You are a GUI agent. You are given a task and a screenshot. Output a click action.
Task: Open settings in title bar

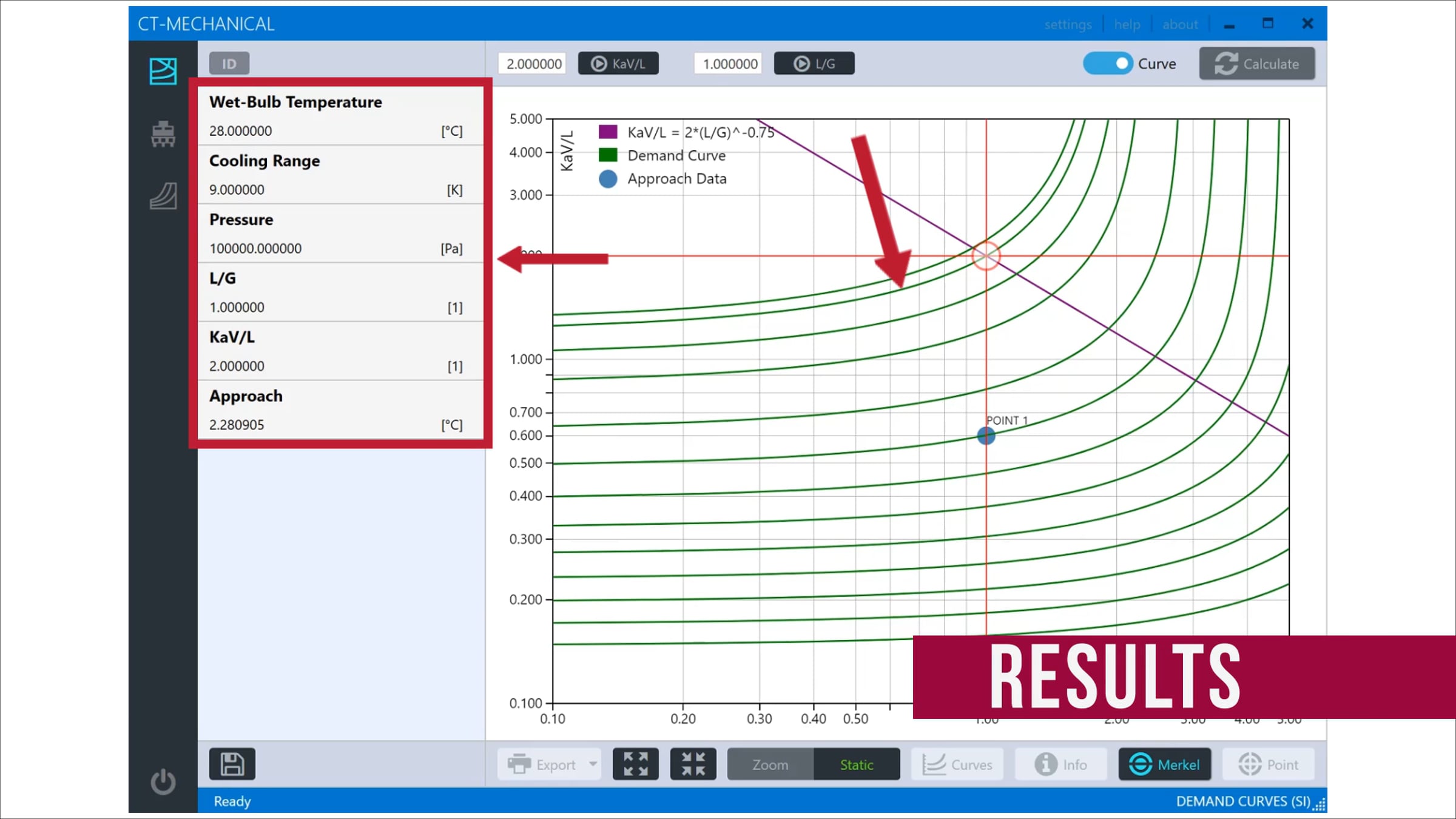1068,24
